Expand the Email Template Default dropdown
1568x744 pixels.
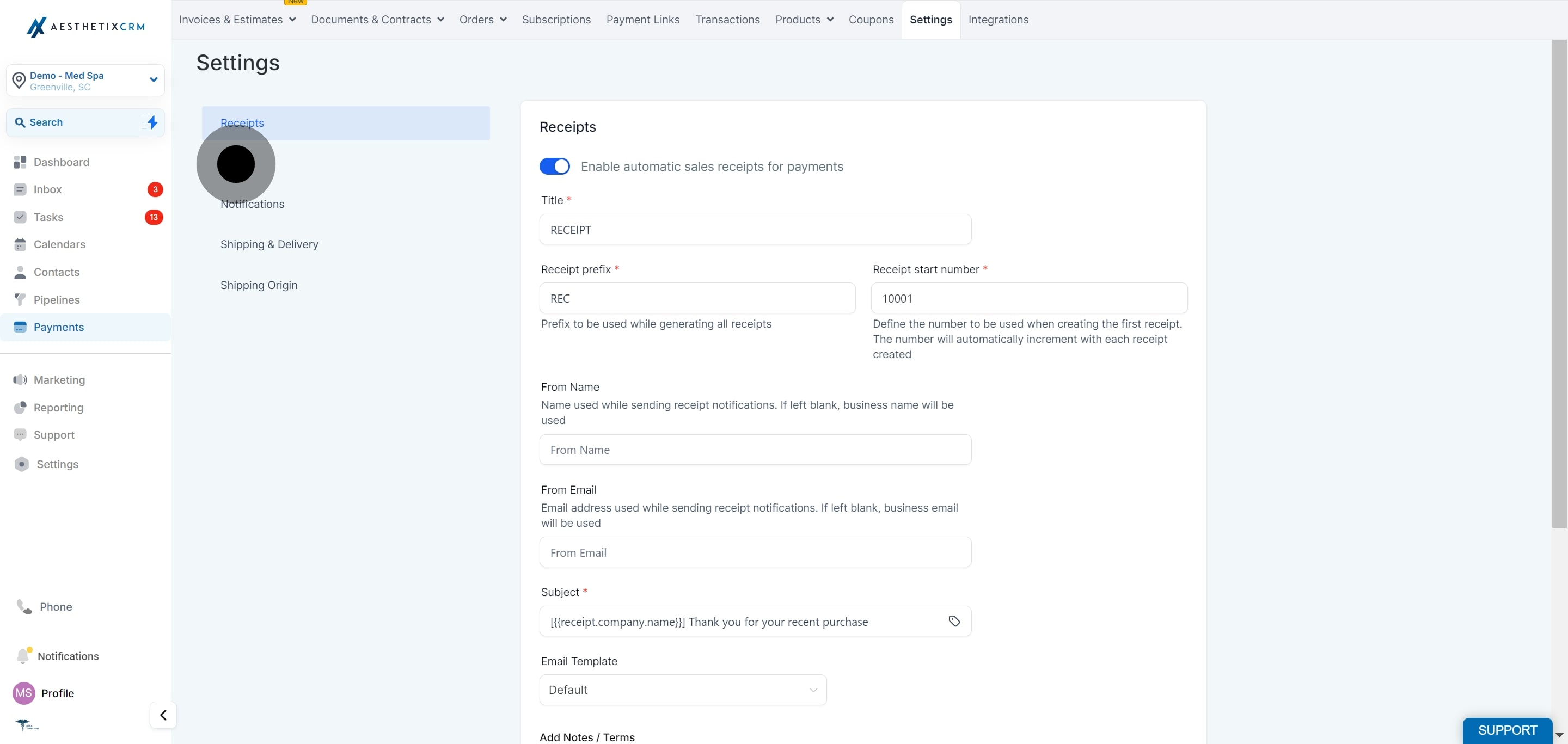683,690
